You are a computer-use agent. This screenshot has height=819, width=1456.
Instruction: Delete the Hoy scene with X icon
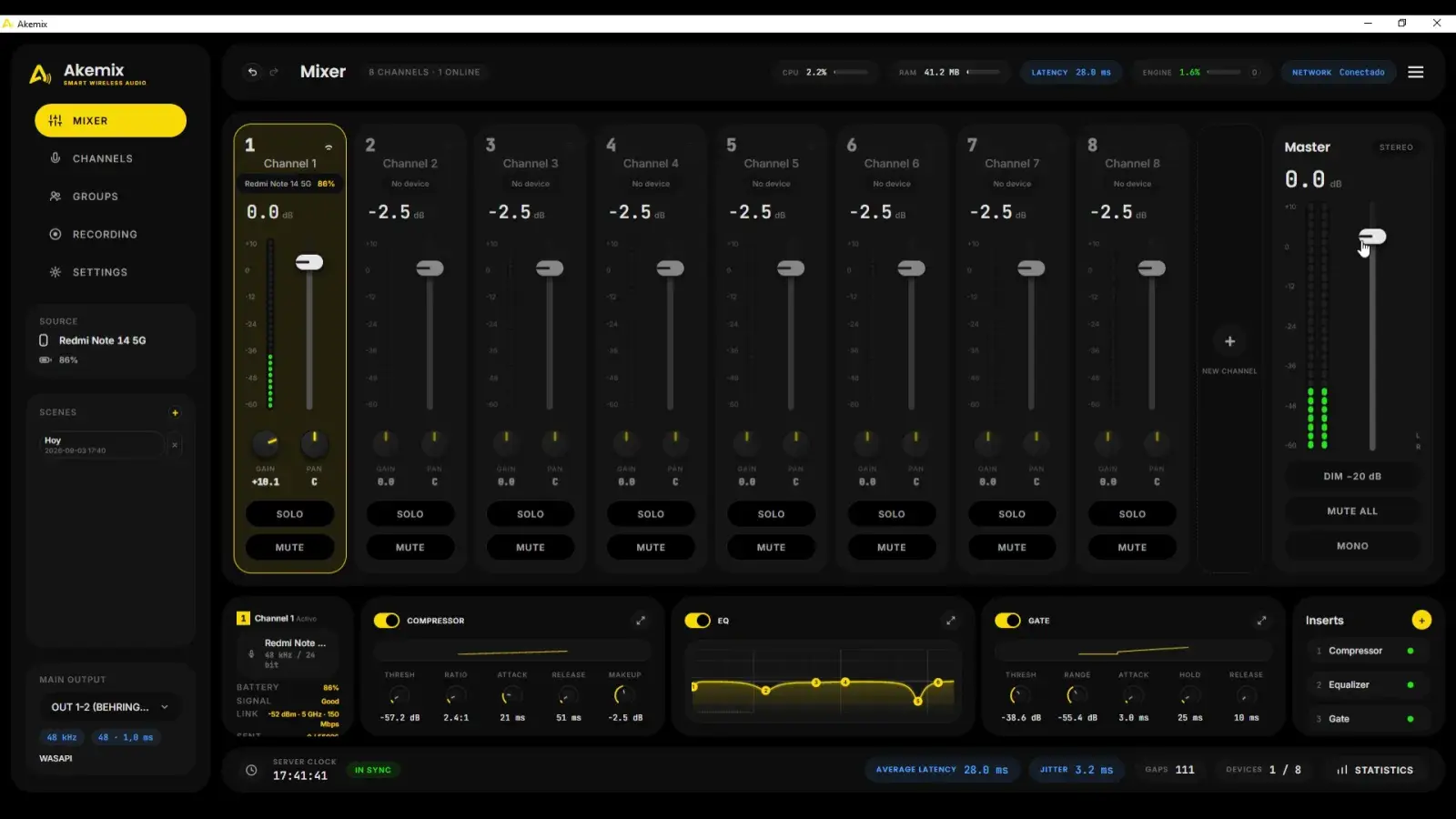pos(175,445)
